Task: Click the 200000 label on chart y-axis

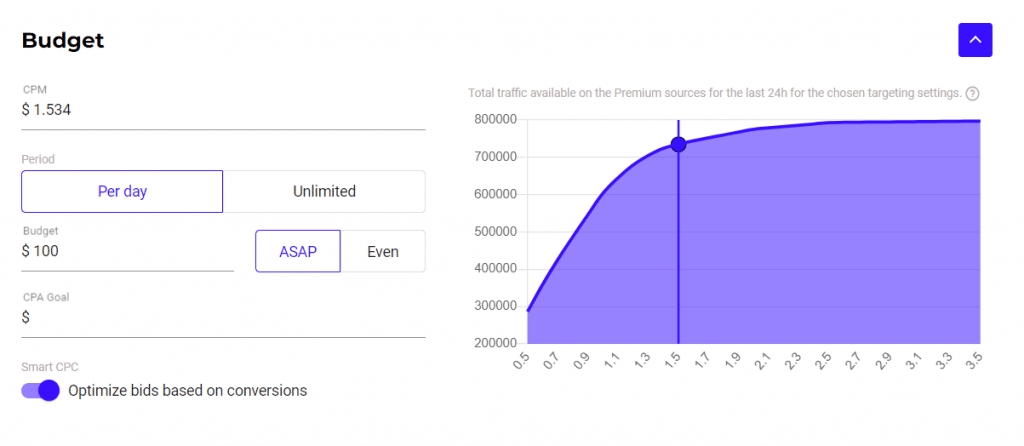Action: click(x=496, y=343)
